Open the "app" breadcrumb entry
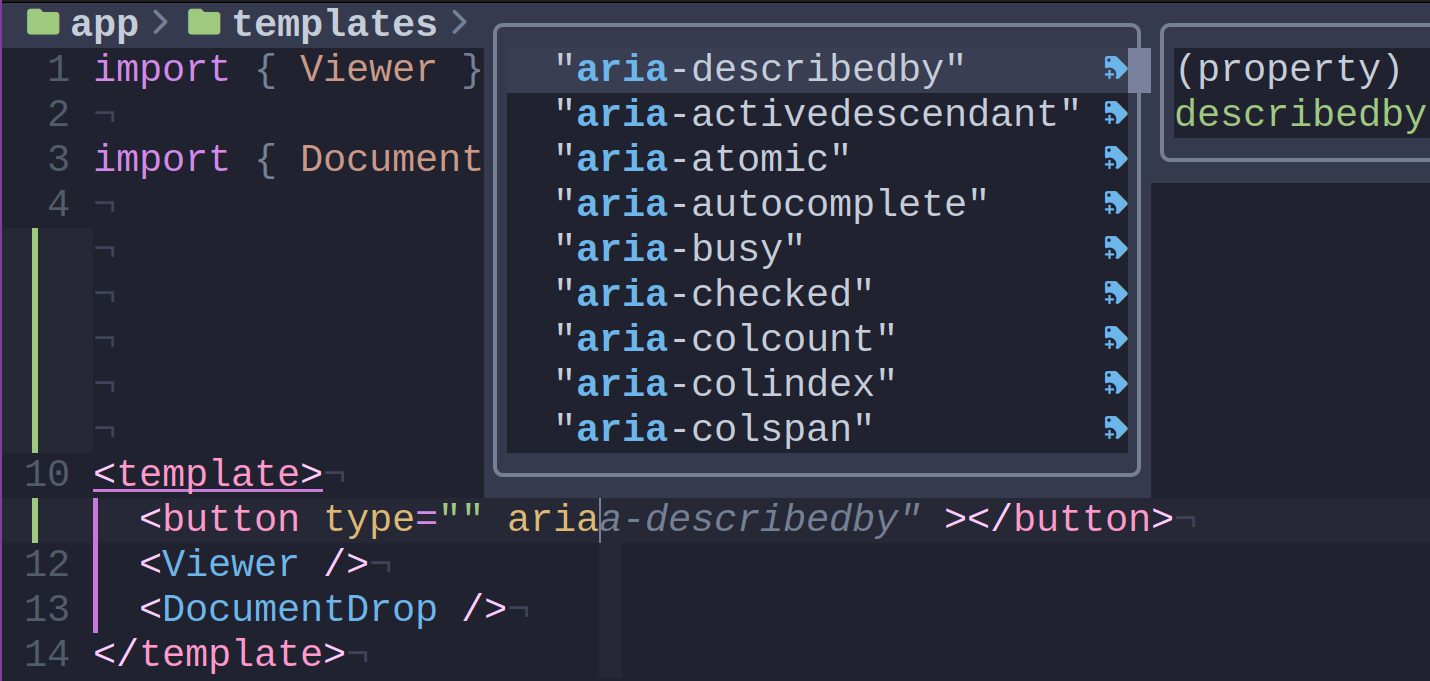Image resolution: width=1430 pixels, height=681 pixels. pos(100,22)
